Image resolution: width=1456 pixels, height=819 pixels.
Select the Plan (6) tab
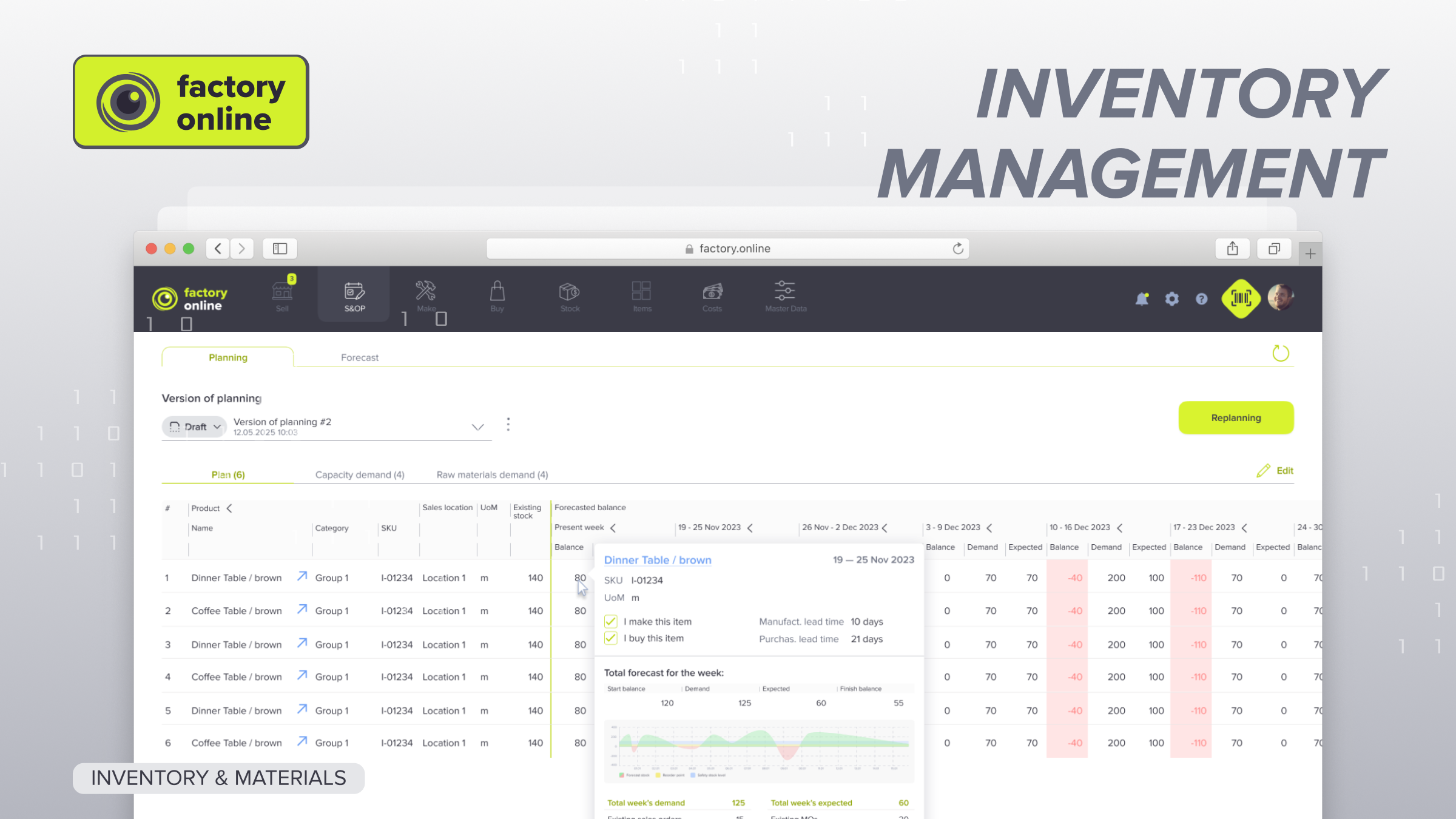[x=228, y=474]
